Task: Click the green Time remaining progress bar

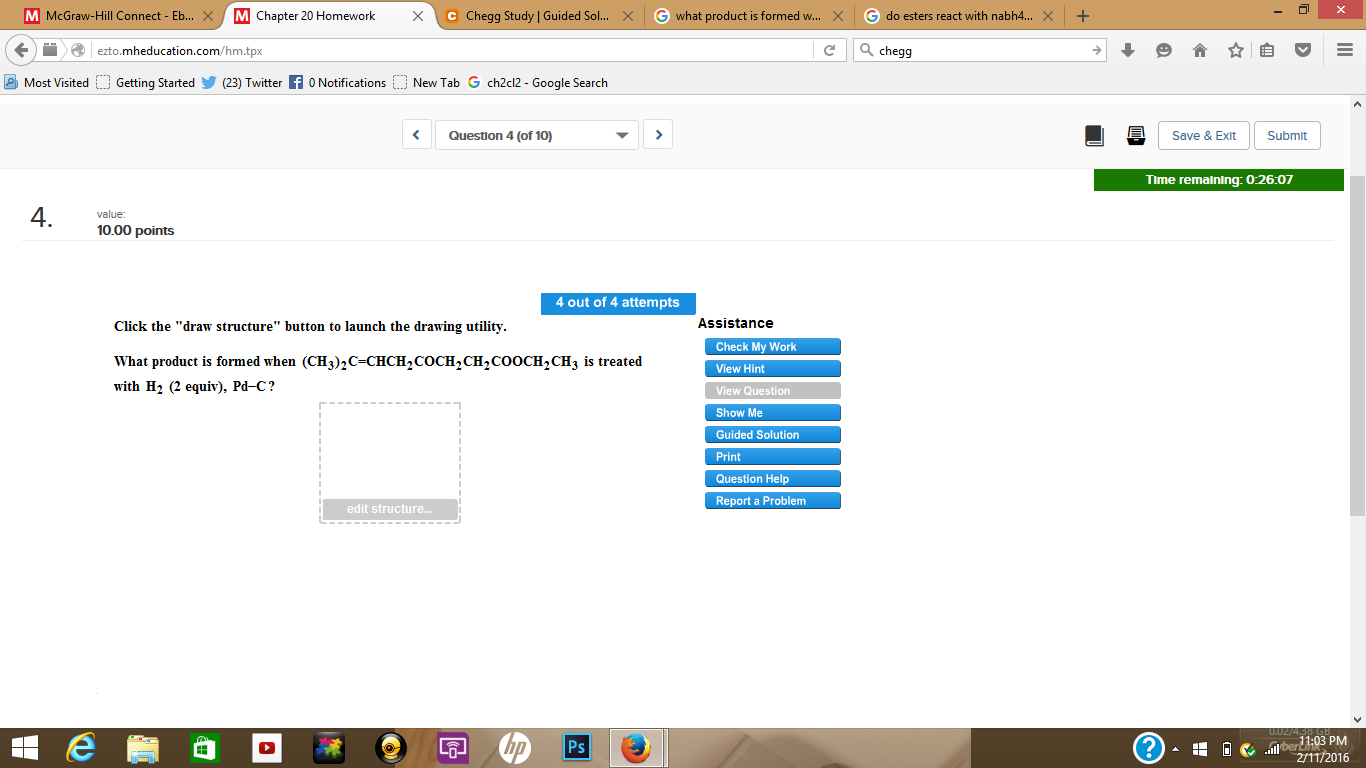Action: [x=1216, y=180]
